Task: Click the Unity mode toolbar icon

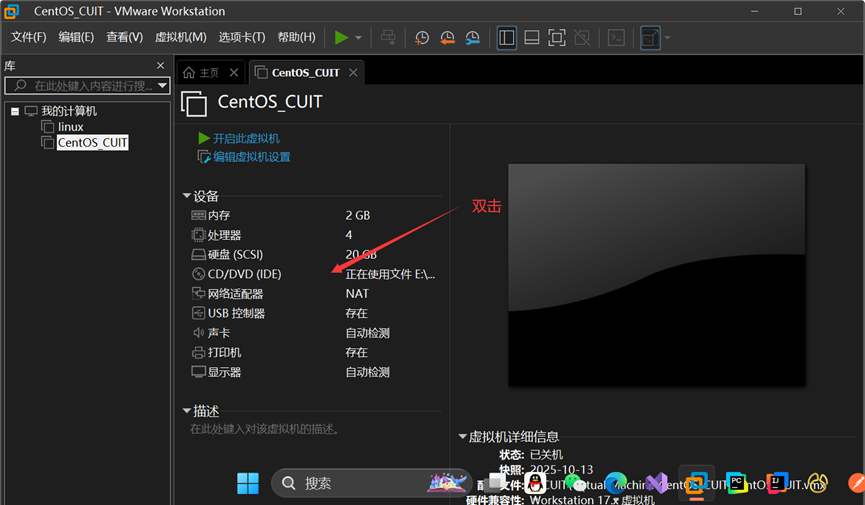Action: coord(582,38)
